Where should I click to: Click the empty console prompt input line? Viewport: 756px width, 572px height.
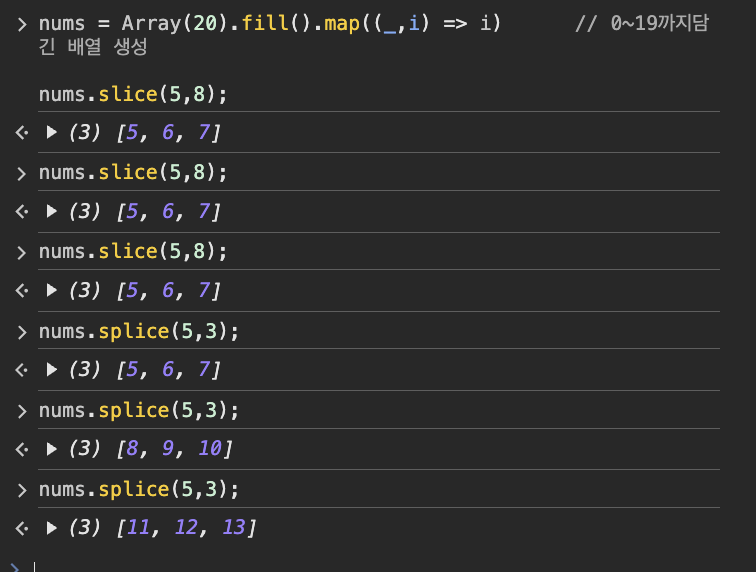(376, 567)
